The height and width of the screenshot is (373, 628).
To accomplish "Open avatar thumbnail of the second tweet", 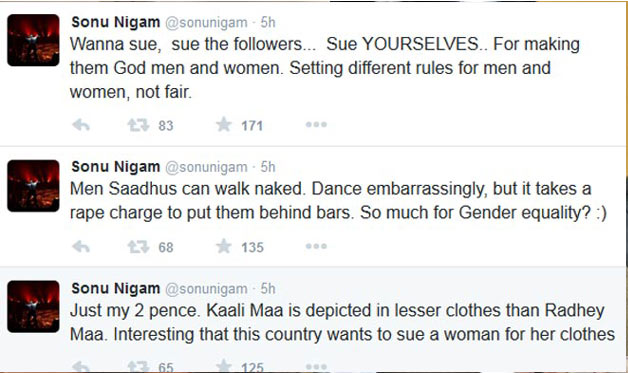I will tap(33, 186).
